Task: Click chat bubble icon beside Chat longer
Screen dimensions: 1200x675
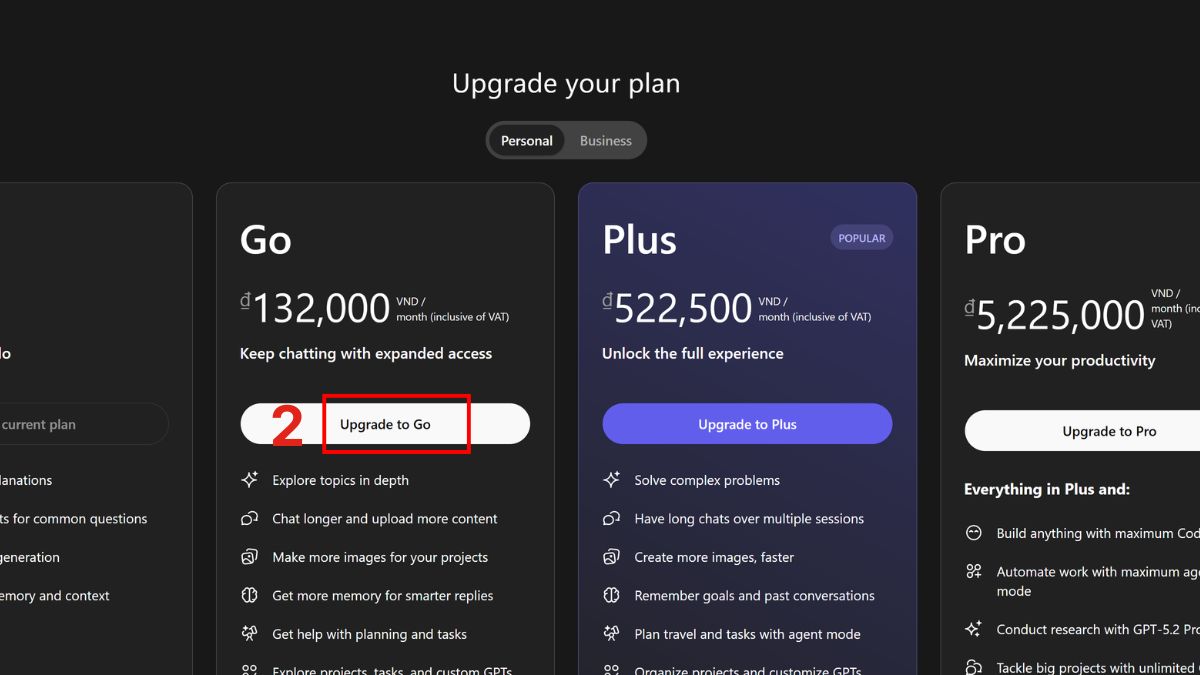Action: pyautogui.click(x=250, y=518)
